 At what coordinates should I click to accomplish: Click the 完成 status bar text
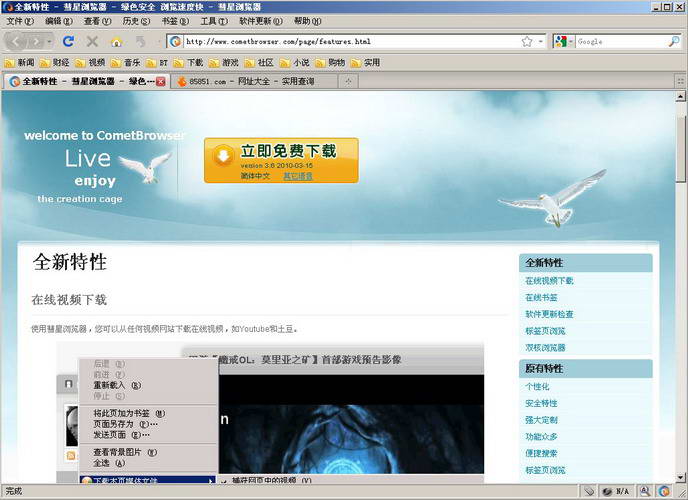pos(14,491)
